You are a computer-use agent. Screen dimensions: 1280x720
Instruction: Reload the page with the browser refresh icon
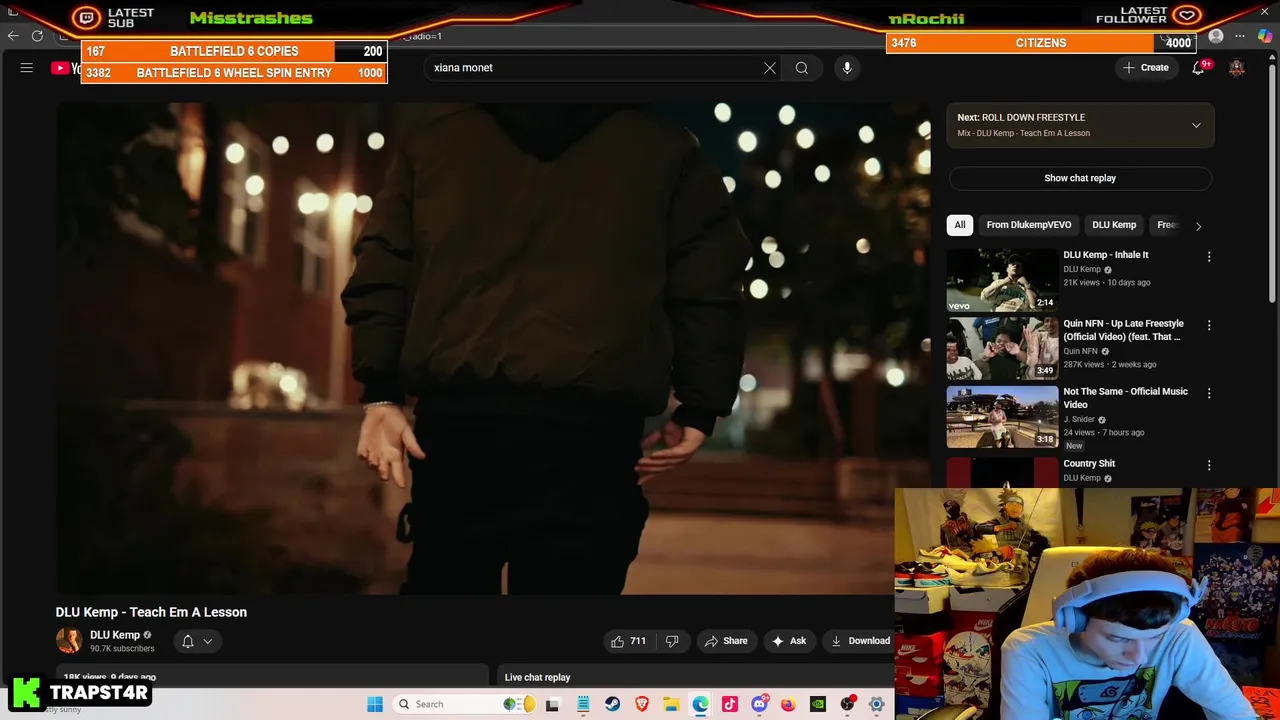click(x=37, y=36)
